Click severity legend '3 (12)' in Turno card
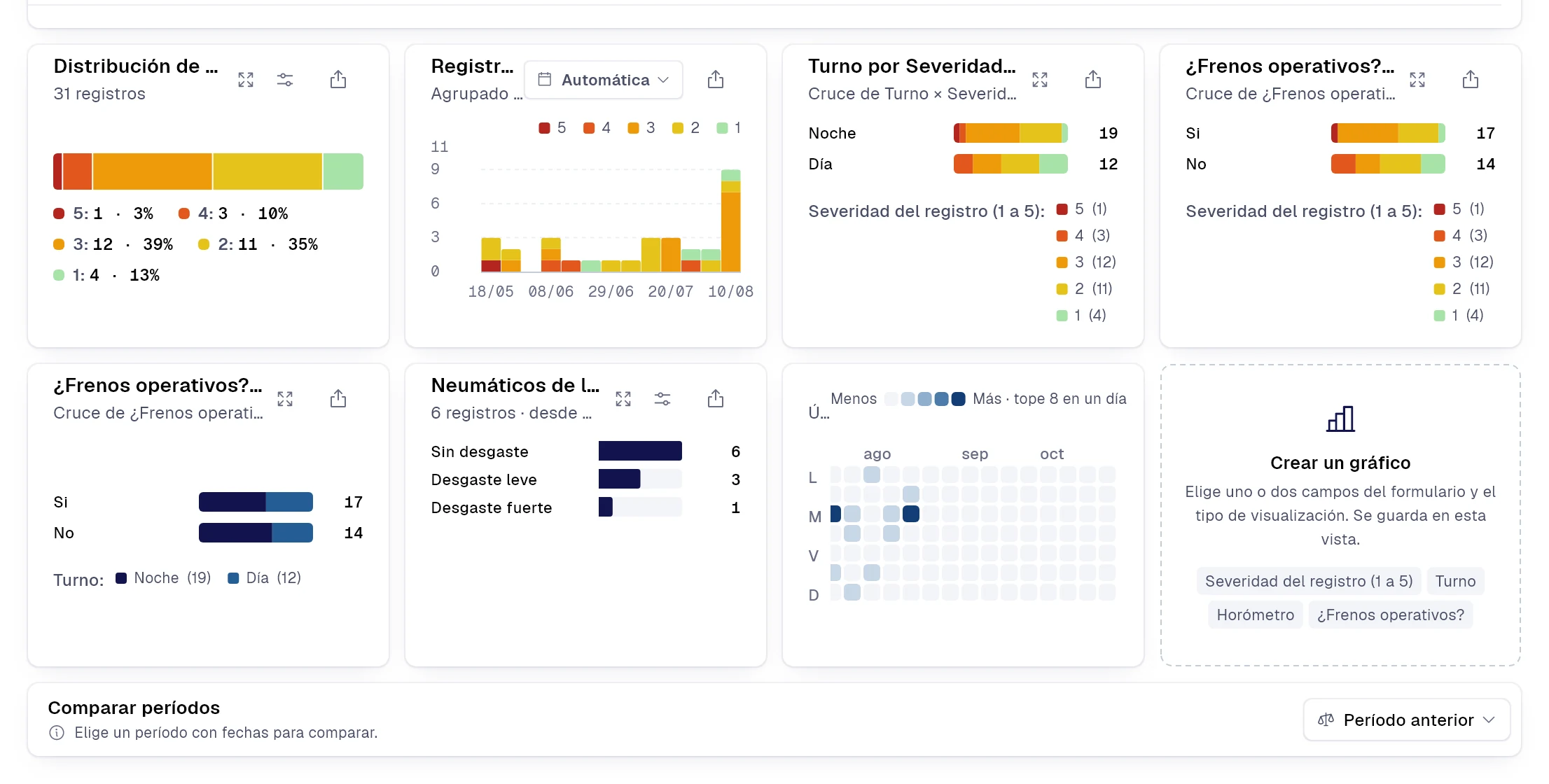Image resolution: width=1549 pixels, height=784 pixels. [x=1086, y=262]
